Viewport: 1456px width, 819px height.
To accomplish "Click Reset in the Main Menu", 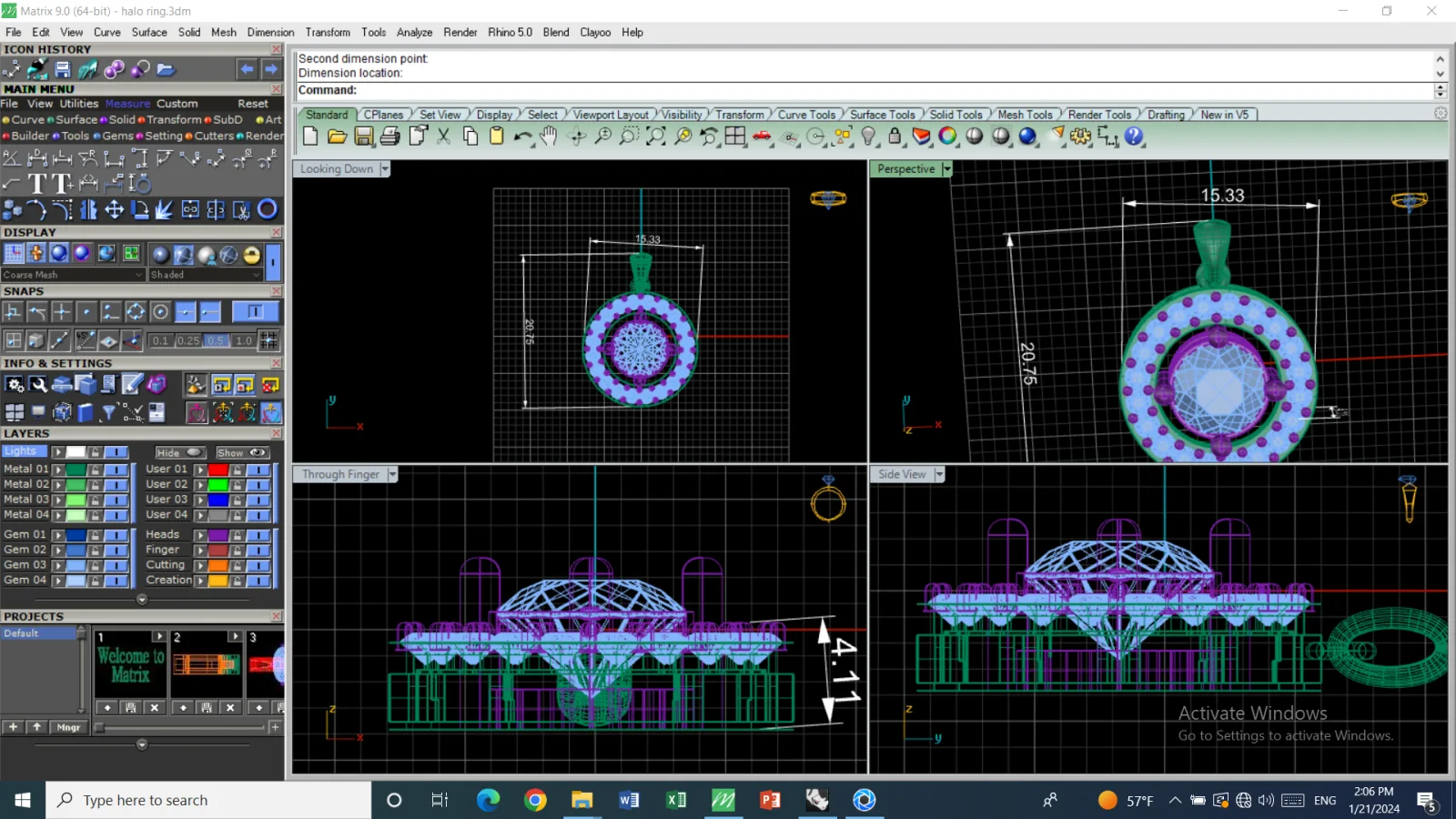I will pyautogui.click(x=253, y=104).
